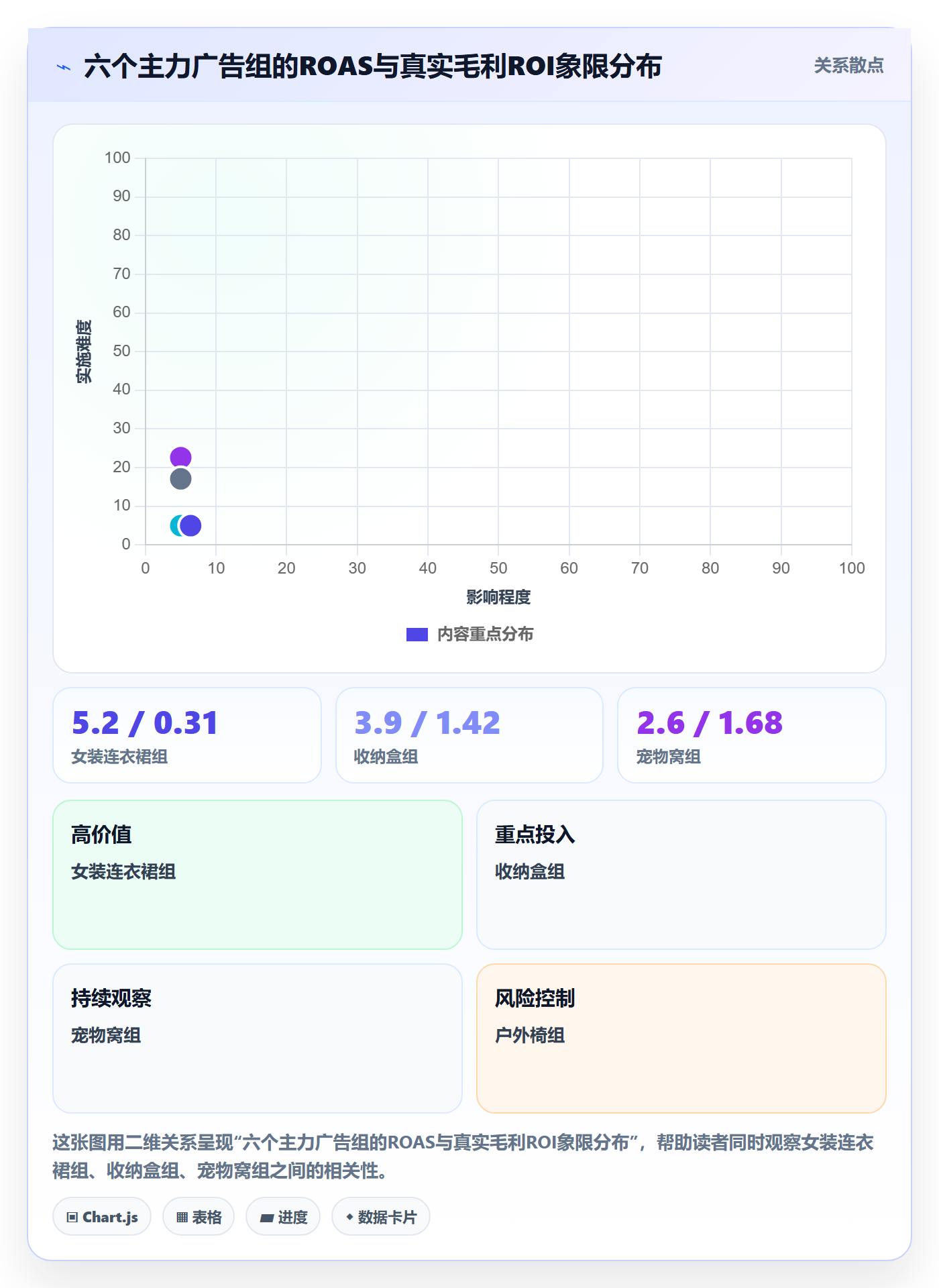The image size is (939, 1288).
Task: Click the purple scatter point near 22
Action: (180, 458)
